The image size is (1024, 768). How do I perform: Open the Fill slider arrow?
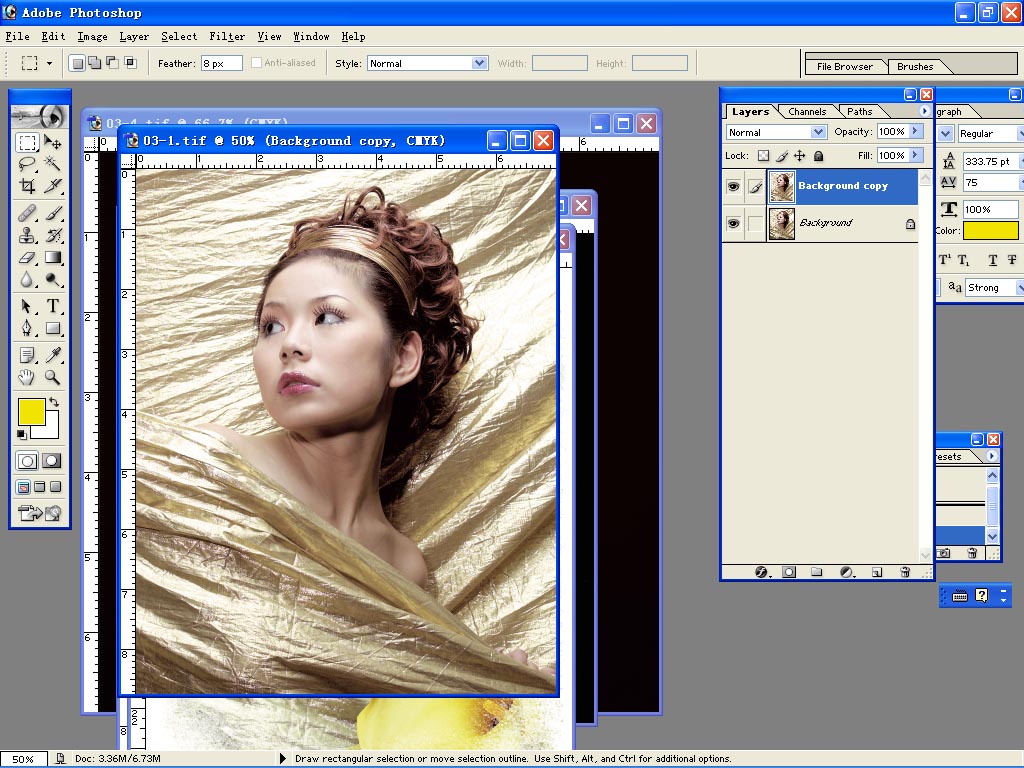(915, 155)
